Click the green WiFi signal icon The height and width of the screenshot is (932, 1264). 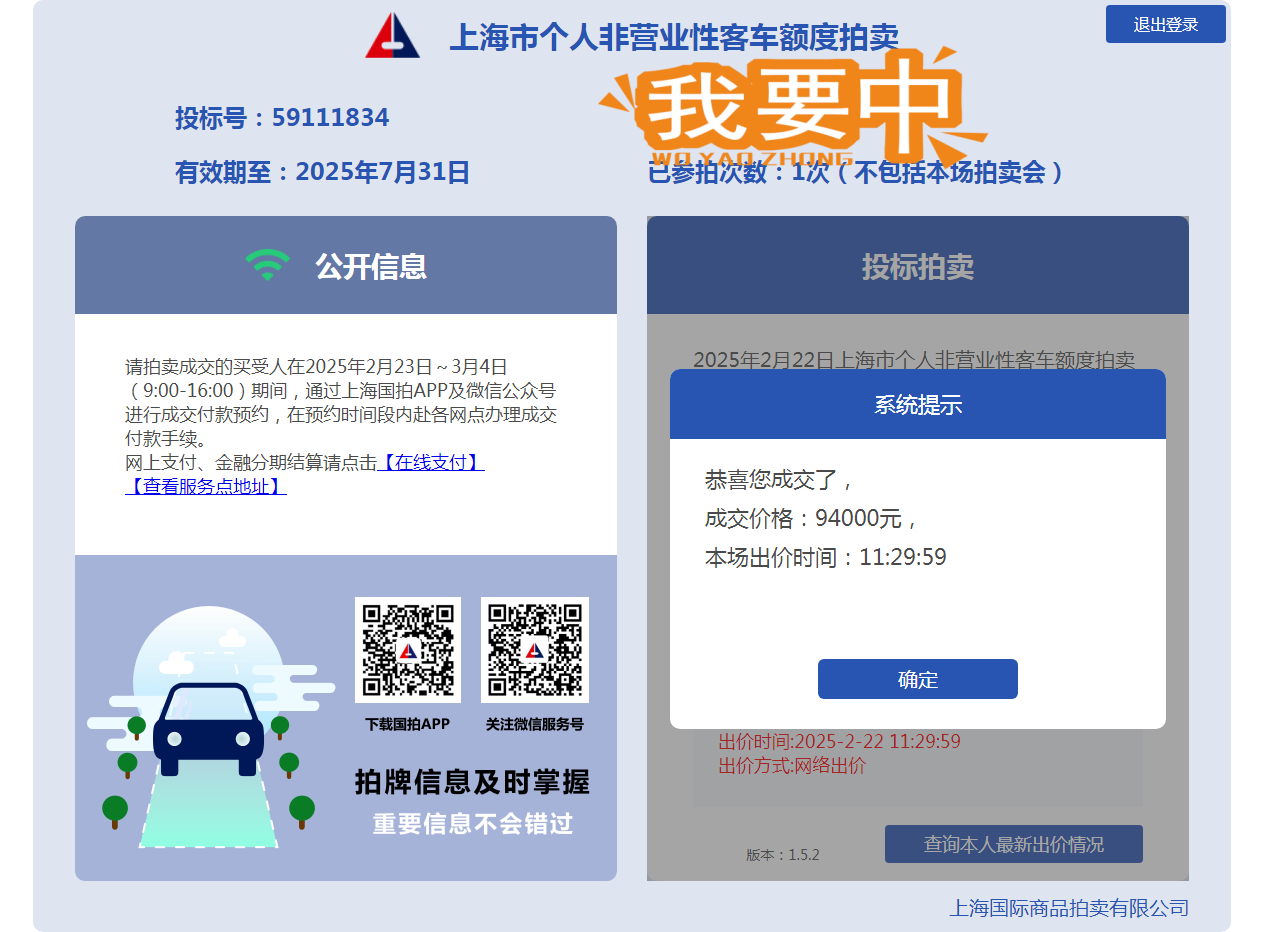(267, 265)
